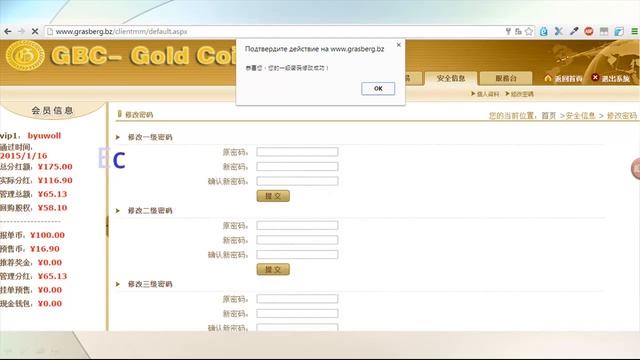The width and height of the screenshot is (640, 360).
Task: Click the 管理总额 ¥65.13 value
Action: coord(52,194)
